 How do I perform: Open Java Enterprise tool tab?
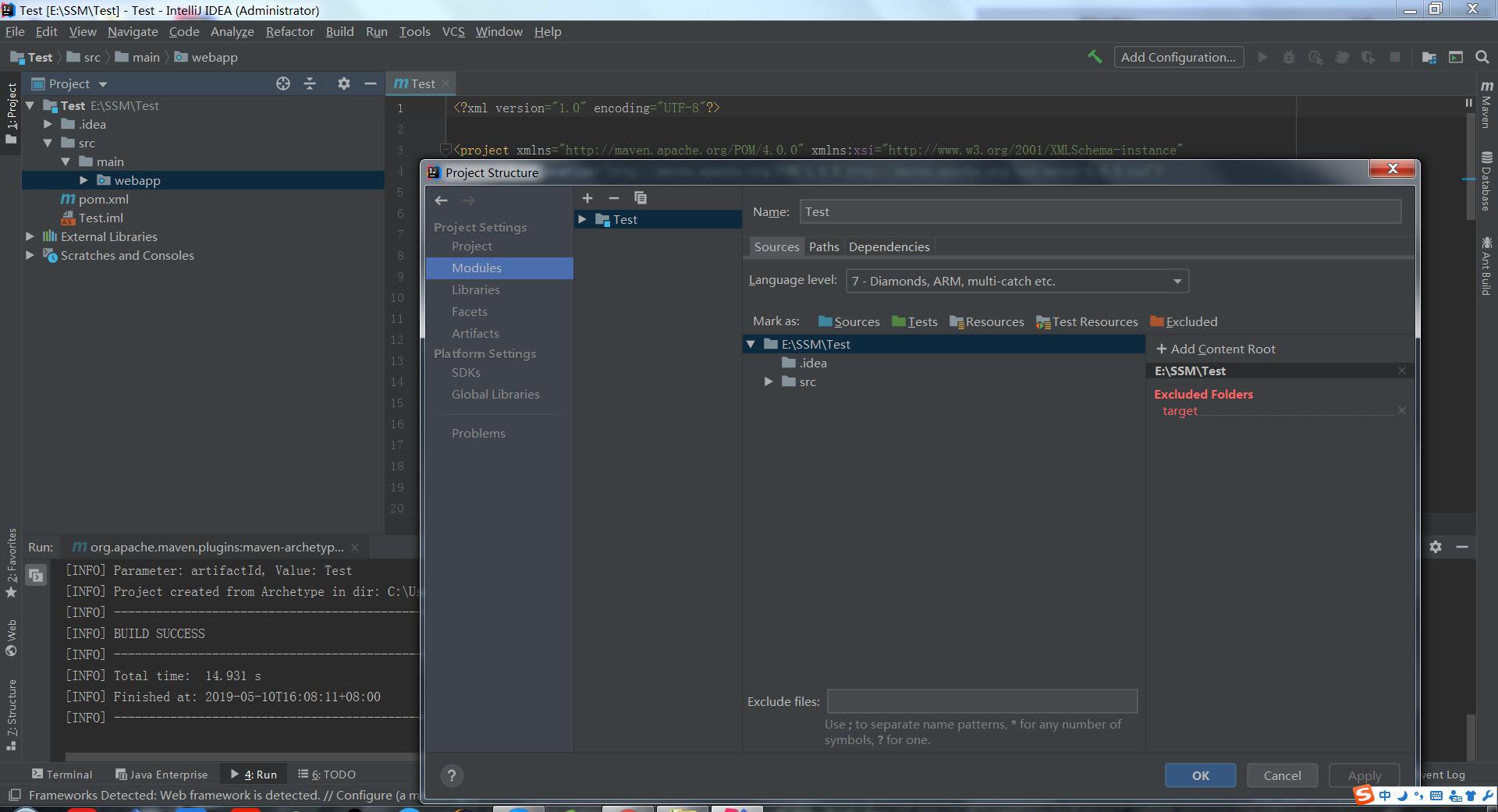pyautogui.click(x=162, y=775)
